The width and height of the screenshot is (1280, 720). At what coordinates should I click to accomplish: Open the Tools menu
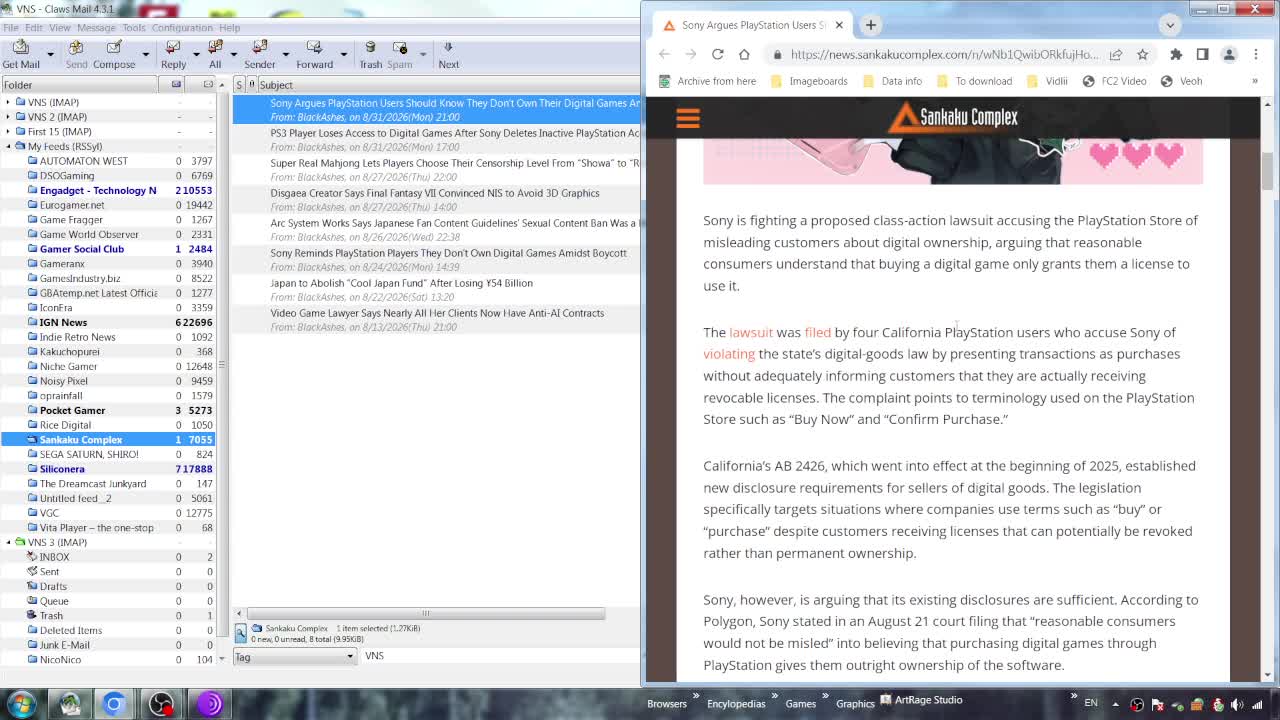134,28
